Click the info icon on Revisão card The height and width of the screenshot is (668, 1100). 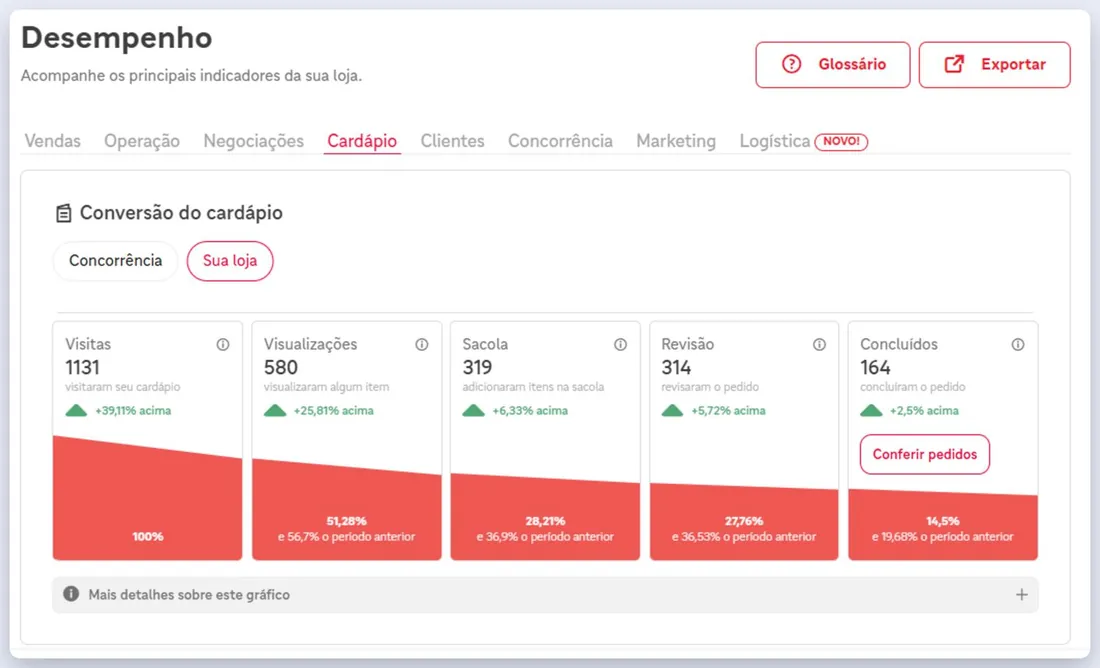[x=819, y=345]
